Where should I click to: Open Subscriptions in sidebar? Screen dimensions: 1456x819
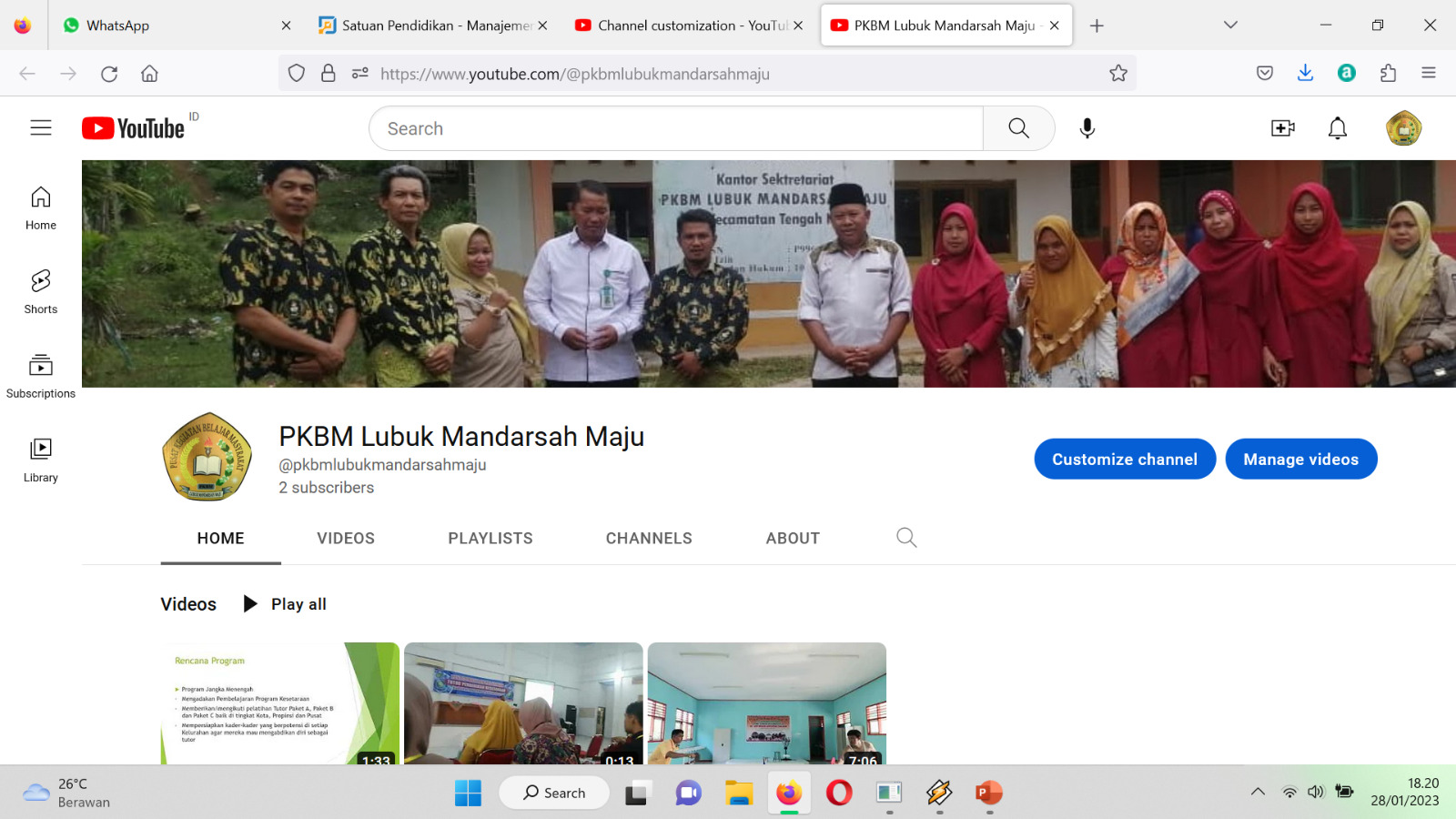tap(41, 377)
